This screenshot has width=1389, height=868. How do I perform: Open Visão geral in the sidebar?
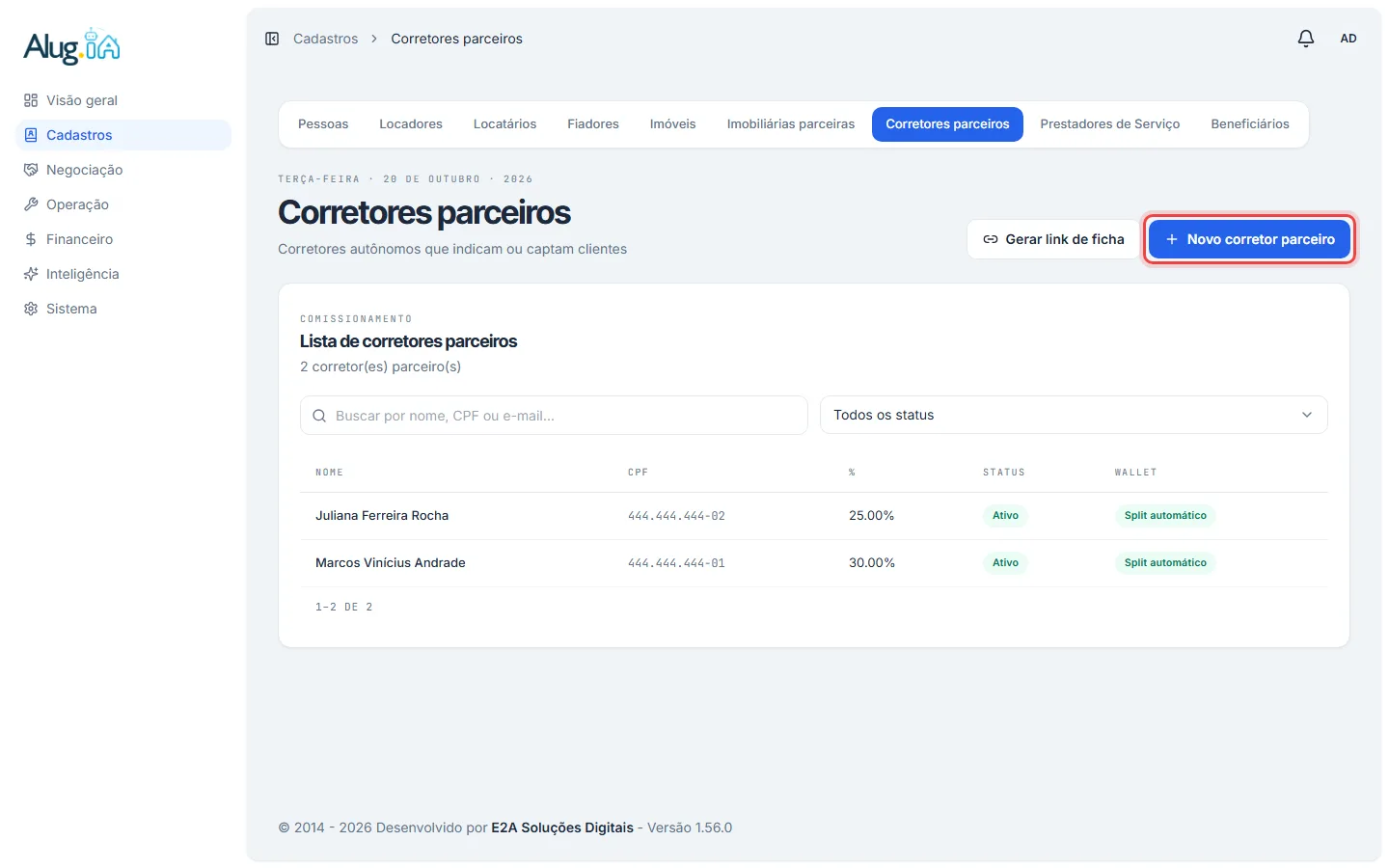123,100
